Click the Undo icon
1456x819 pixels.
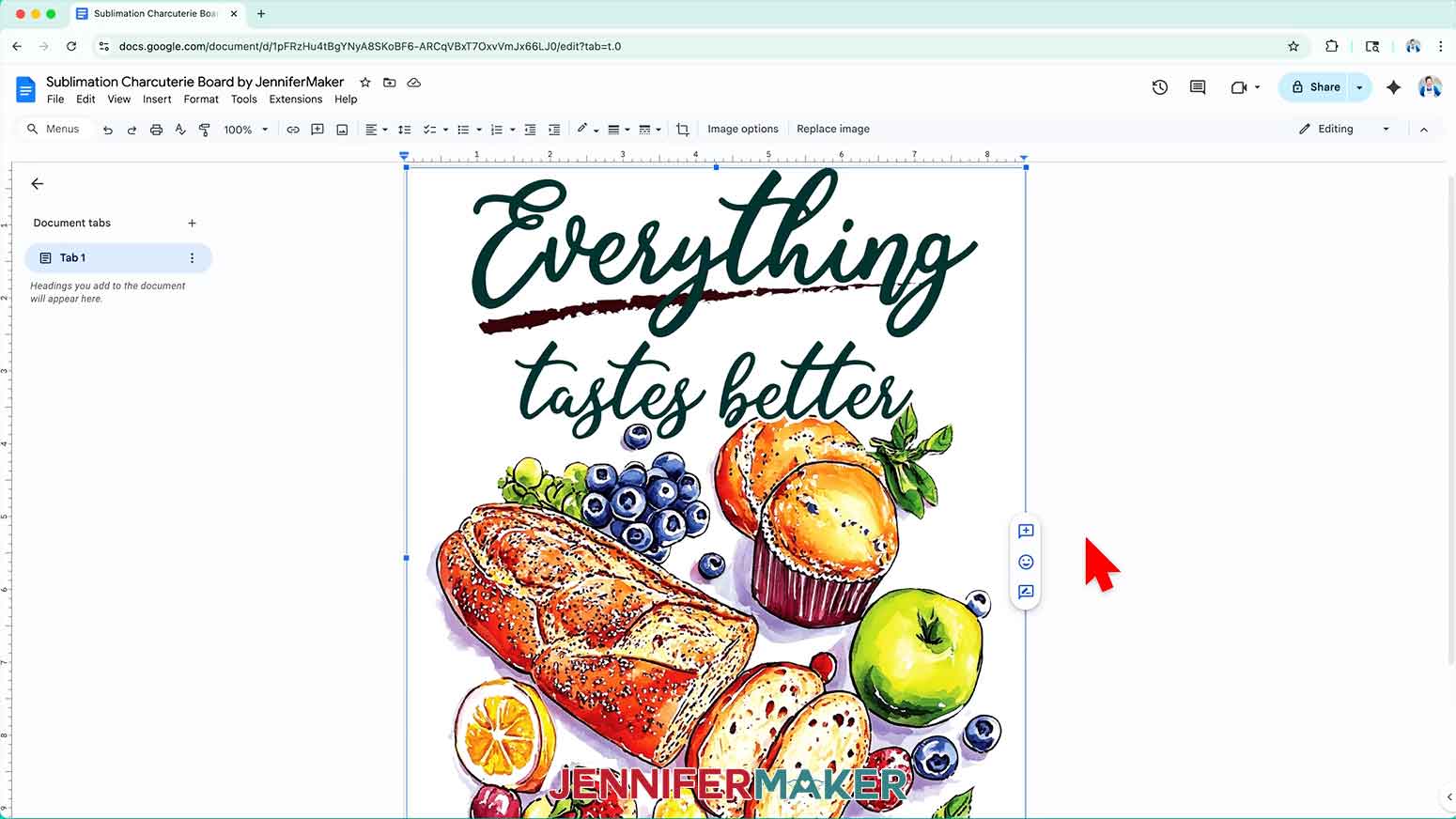[x=108, y=130]
